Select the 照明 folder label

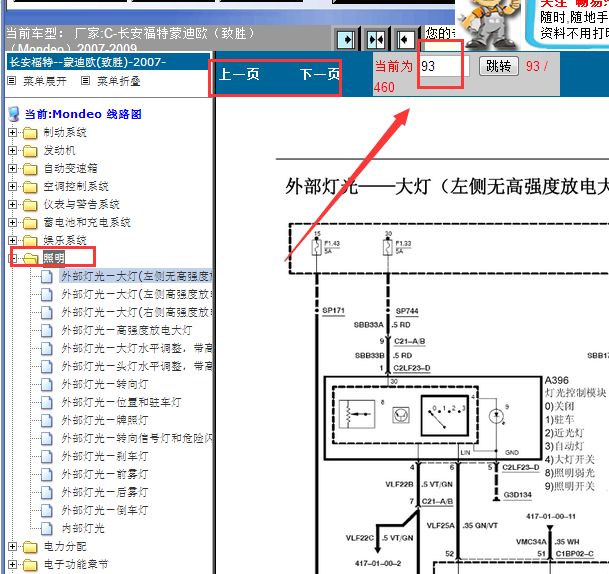tap(54, 258)
